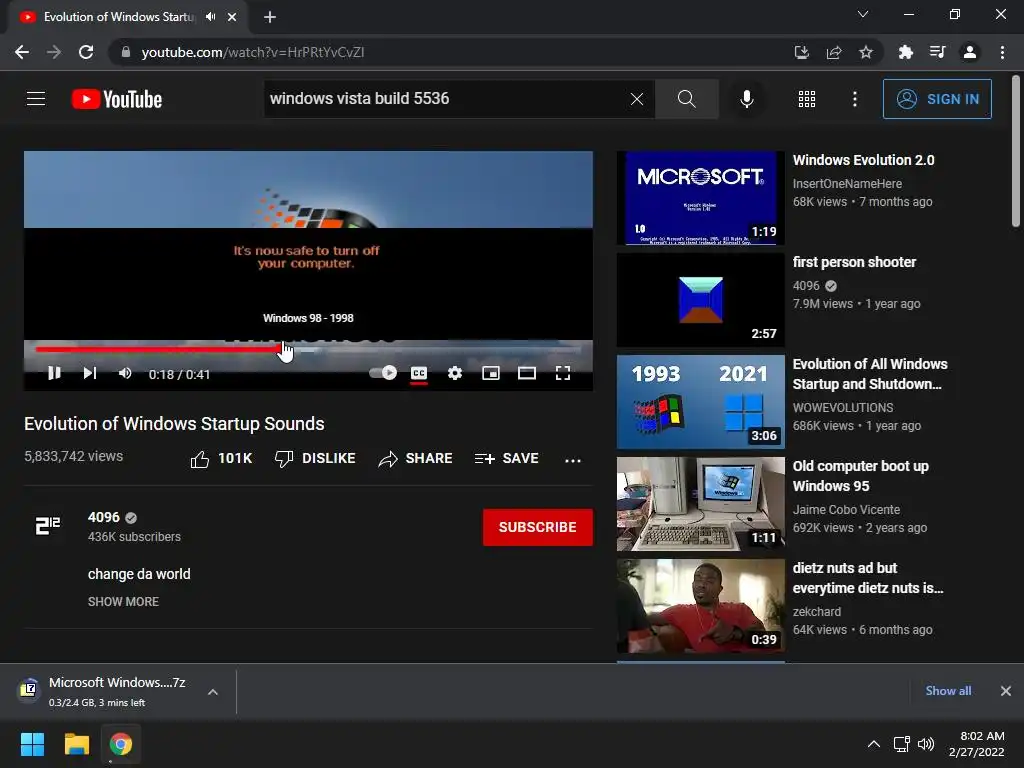Open the taskbar clock showing 8:02 AM

pyautogui.click(x=976, y=744)
